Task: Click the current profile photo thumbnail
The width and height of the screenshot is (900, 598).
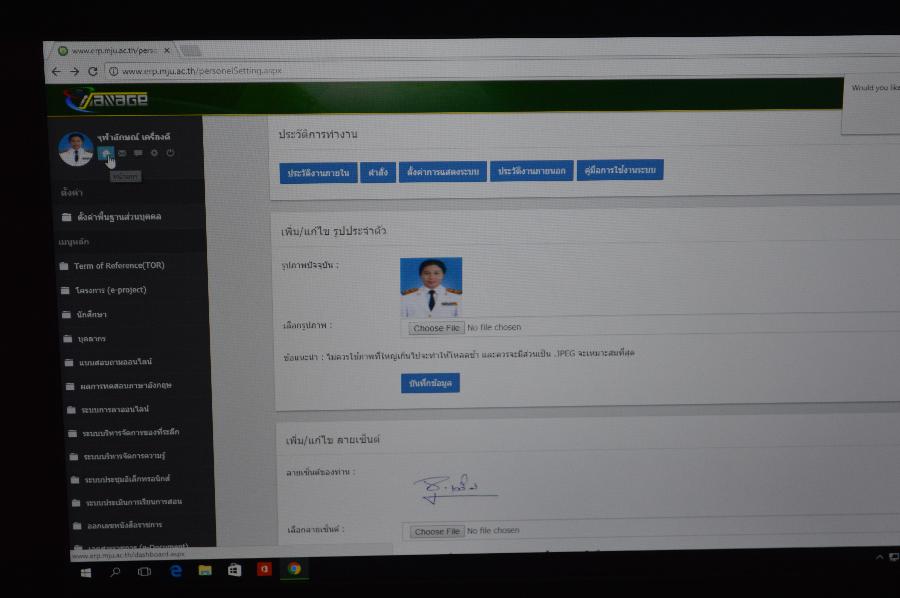Action: pos(431,287)
